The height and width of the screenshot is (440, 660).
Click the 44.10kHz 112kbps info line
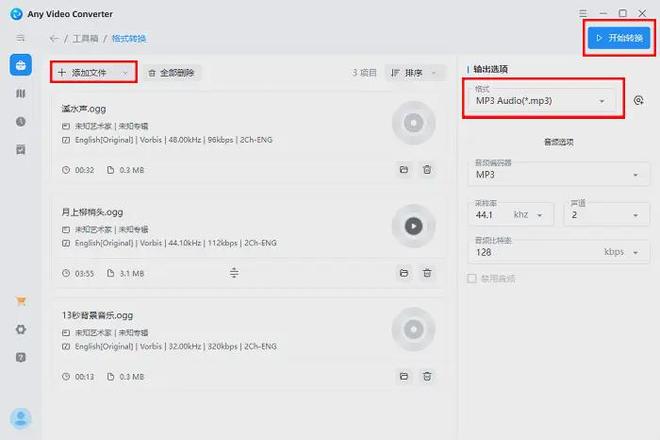[x=176, y=243]
